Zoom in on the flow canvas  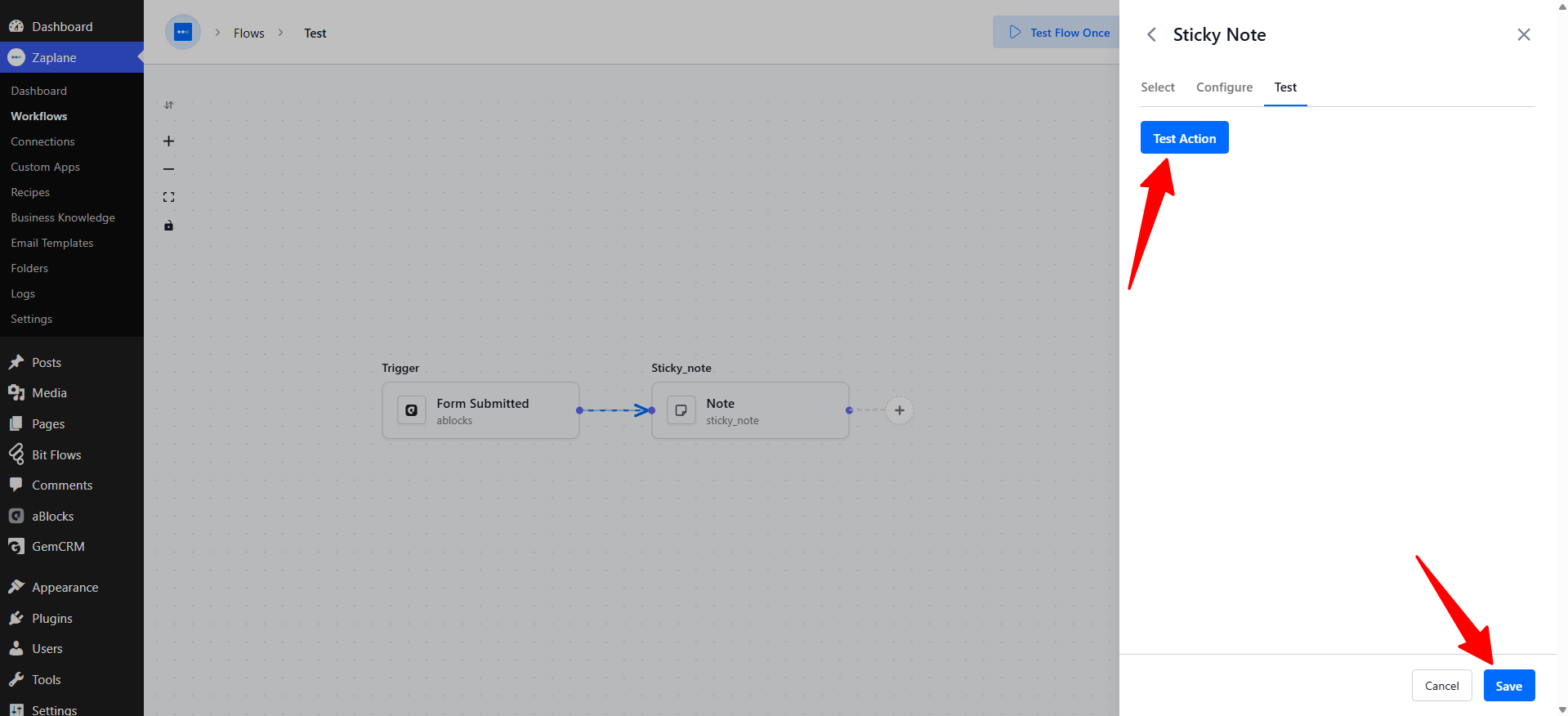tap(168, 141)
